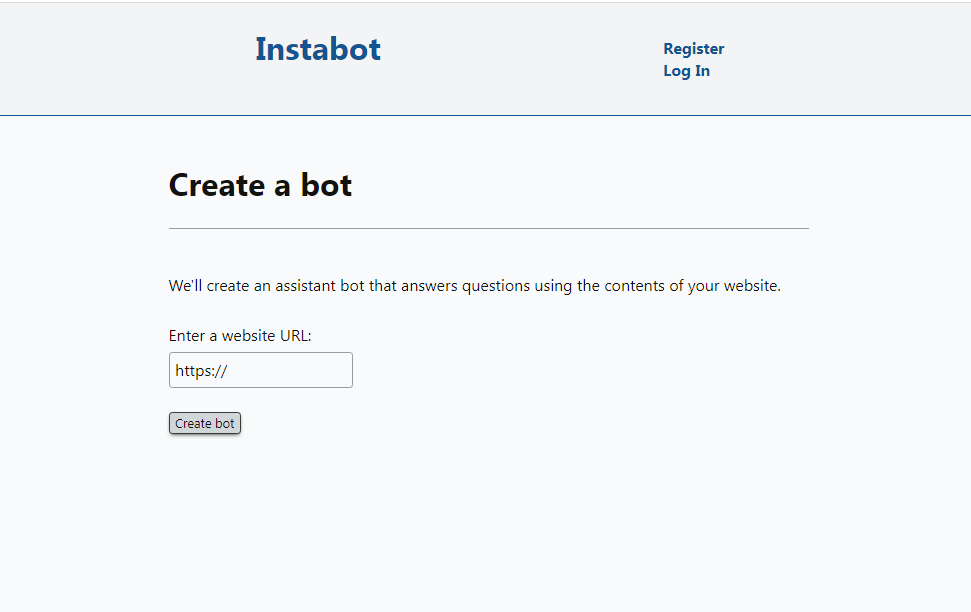Click the Instabot brand name in the header
Screen dimensions: 971x612
coord(317,48)
